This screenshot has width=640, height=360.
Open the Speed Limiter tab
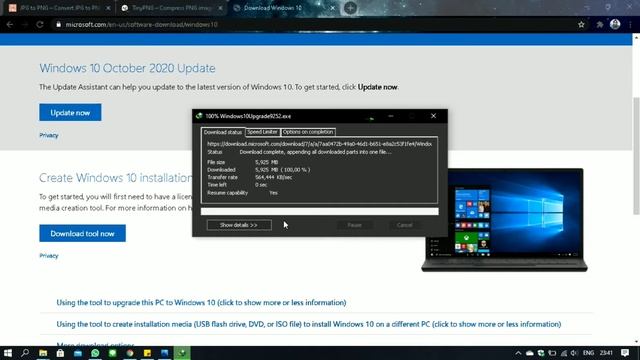(262, 132)
